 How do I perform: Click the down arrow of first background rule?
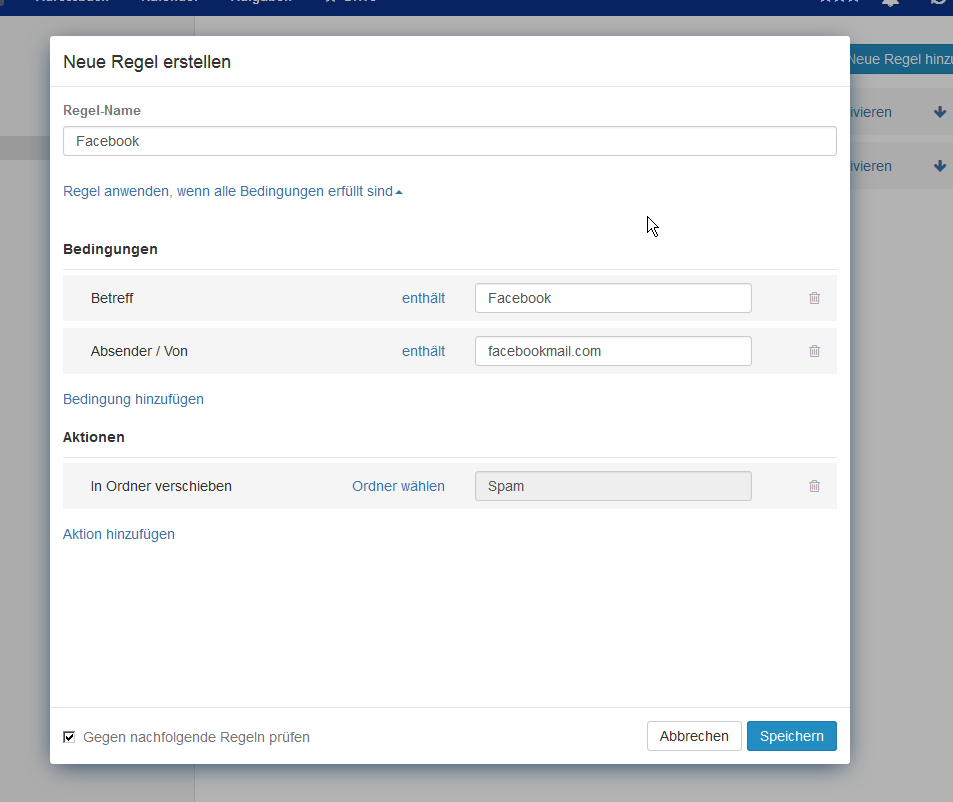[939, 112]
